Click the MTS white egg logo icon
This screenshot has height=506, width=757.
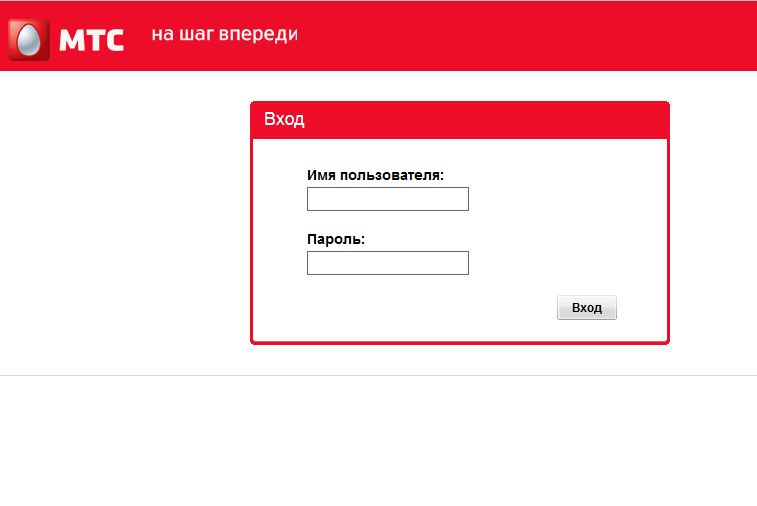28,40
